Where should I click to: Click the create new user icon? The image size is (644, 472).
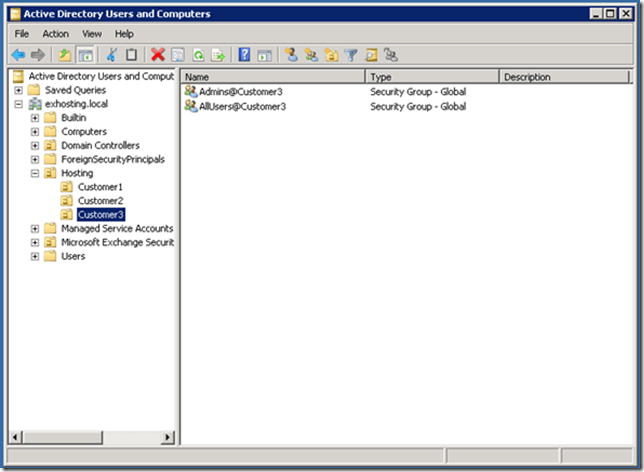(291, 55)
